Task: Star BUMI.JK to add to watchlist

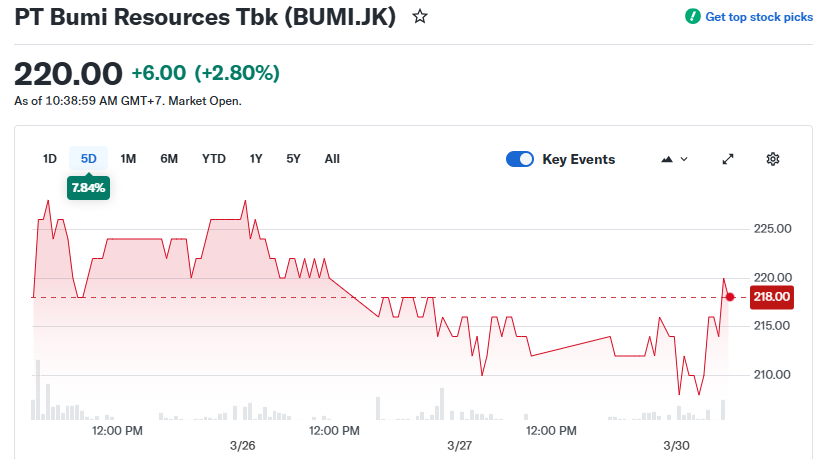Action: 420,17
